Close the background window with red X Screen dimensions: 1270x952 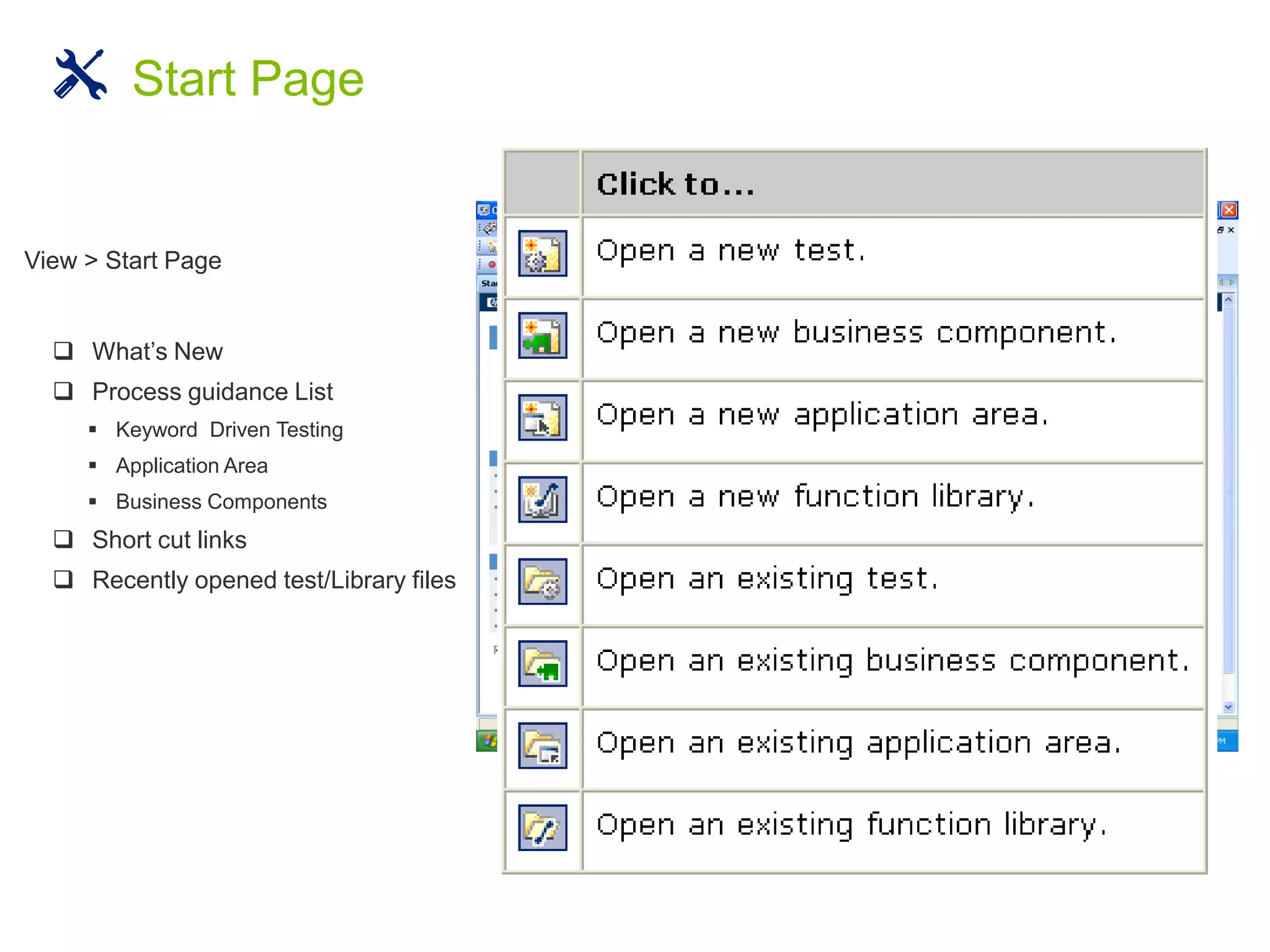pyautogui.click(x=1229, y=210)
